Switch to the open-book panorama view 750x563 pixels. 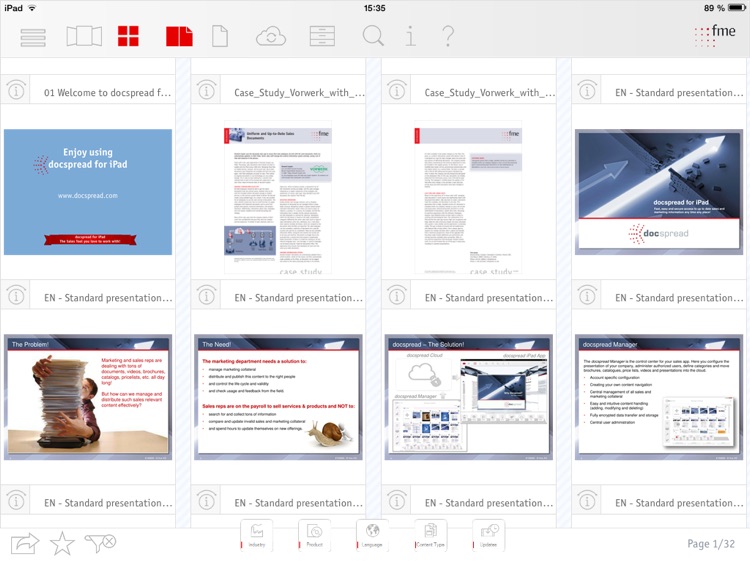tap(84, 36)
